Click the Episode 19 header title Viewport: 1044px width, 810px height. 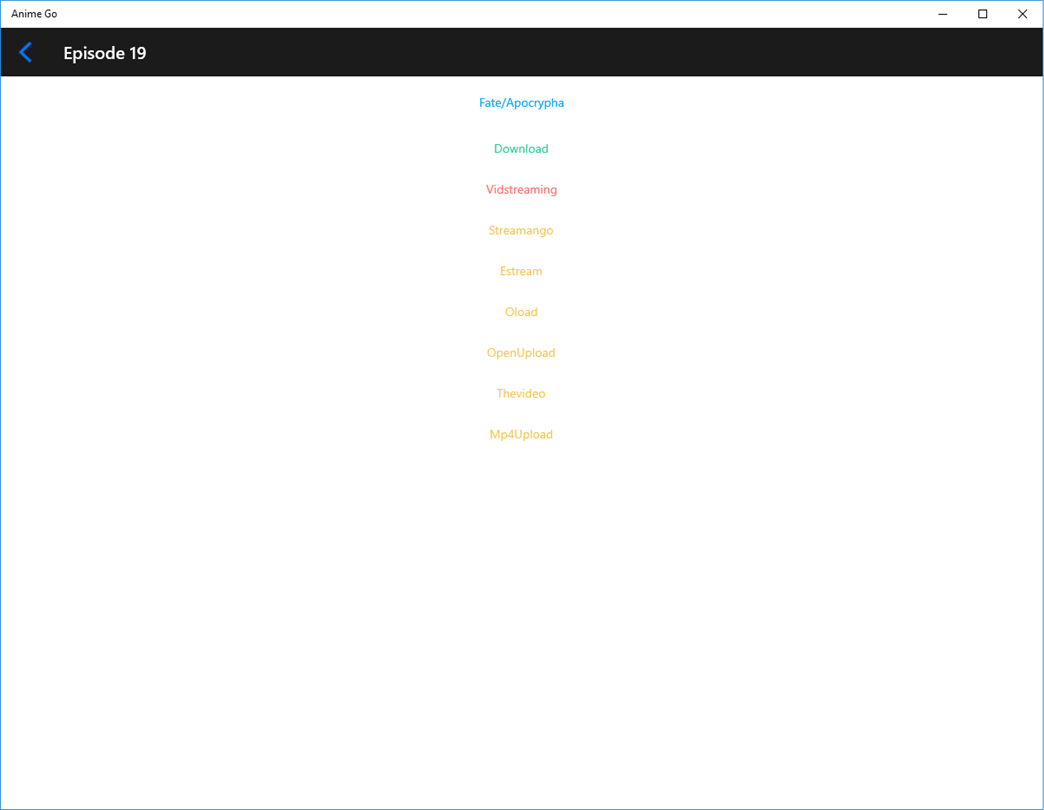coord(105,53)
